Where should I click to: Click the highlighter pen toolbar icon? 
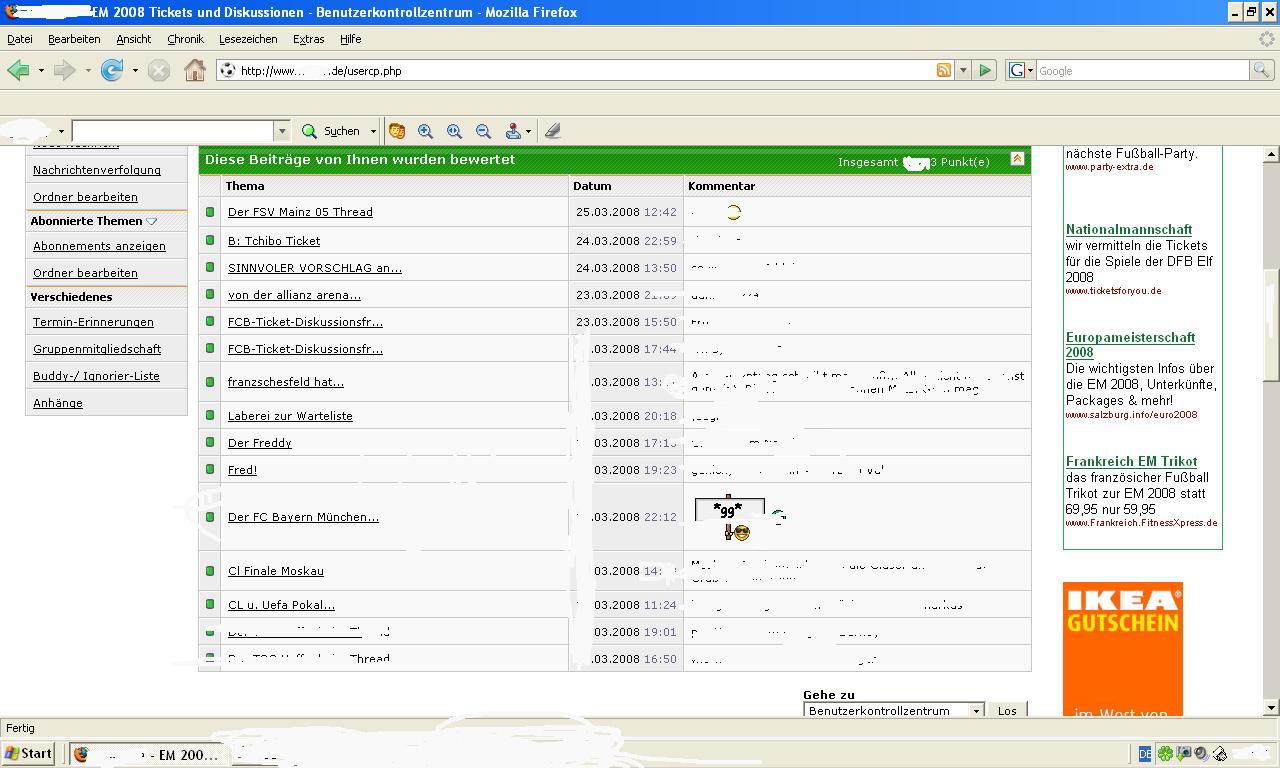552,131
